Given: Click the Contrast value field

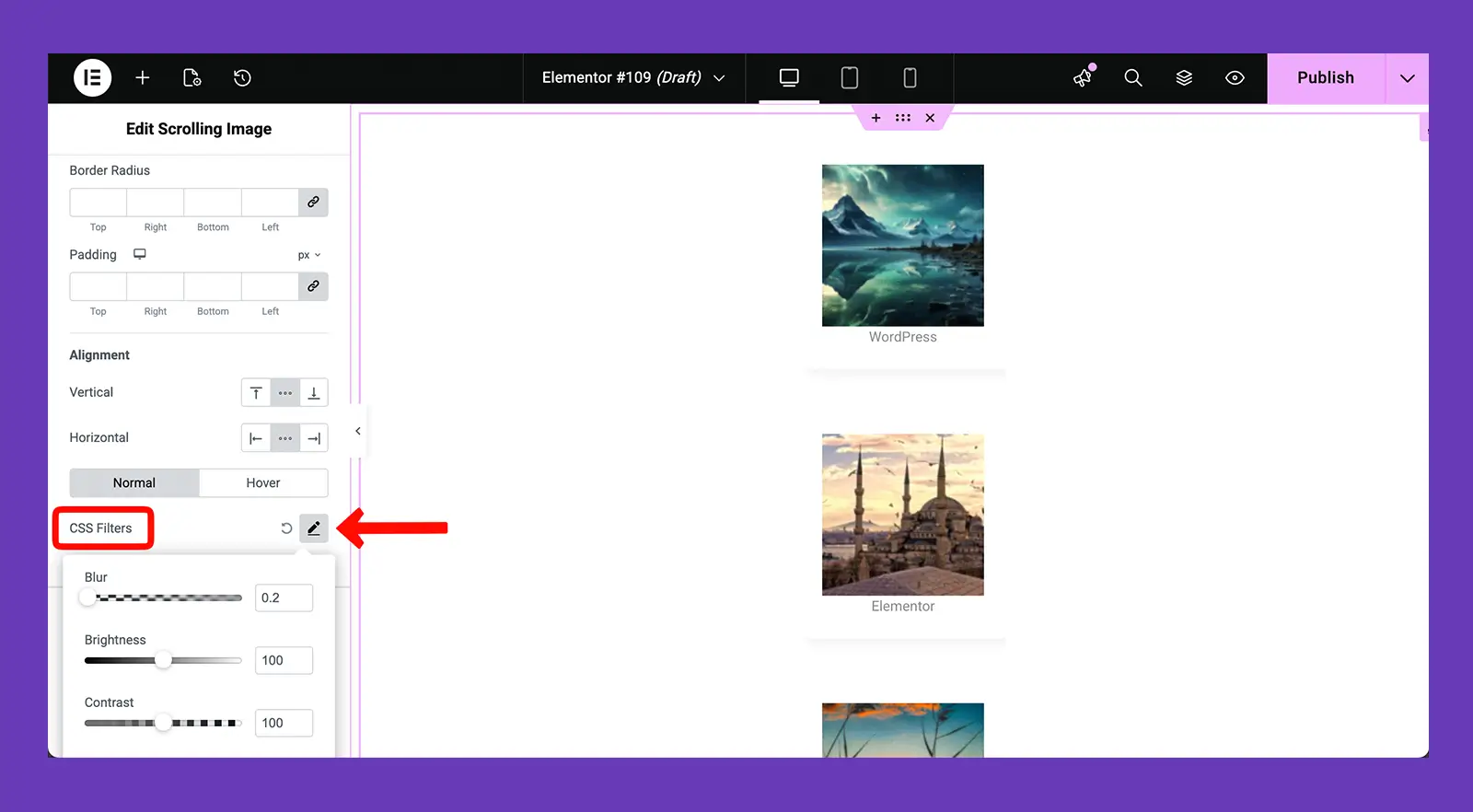Looking at the screenshot, I should 284,723.
